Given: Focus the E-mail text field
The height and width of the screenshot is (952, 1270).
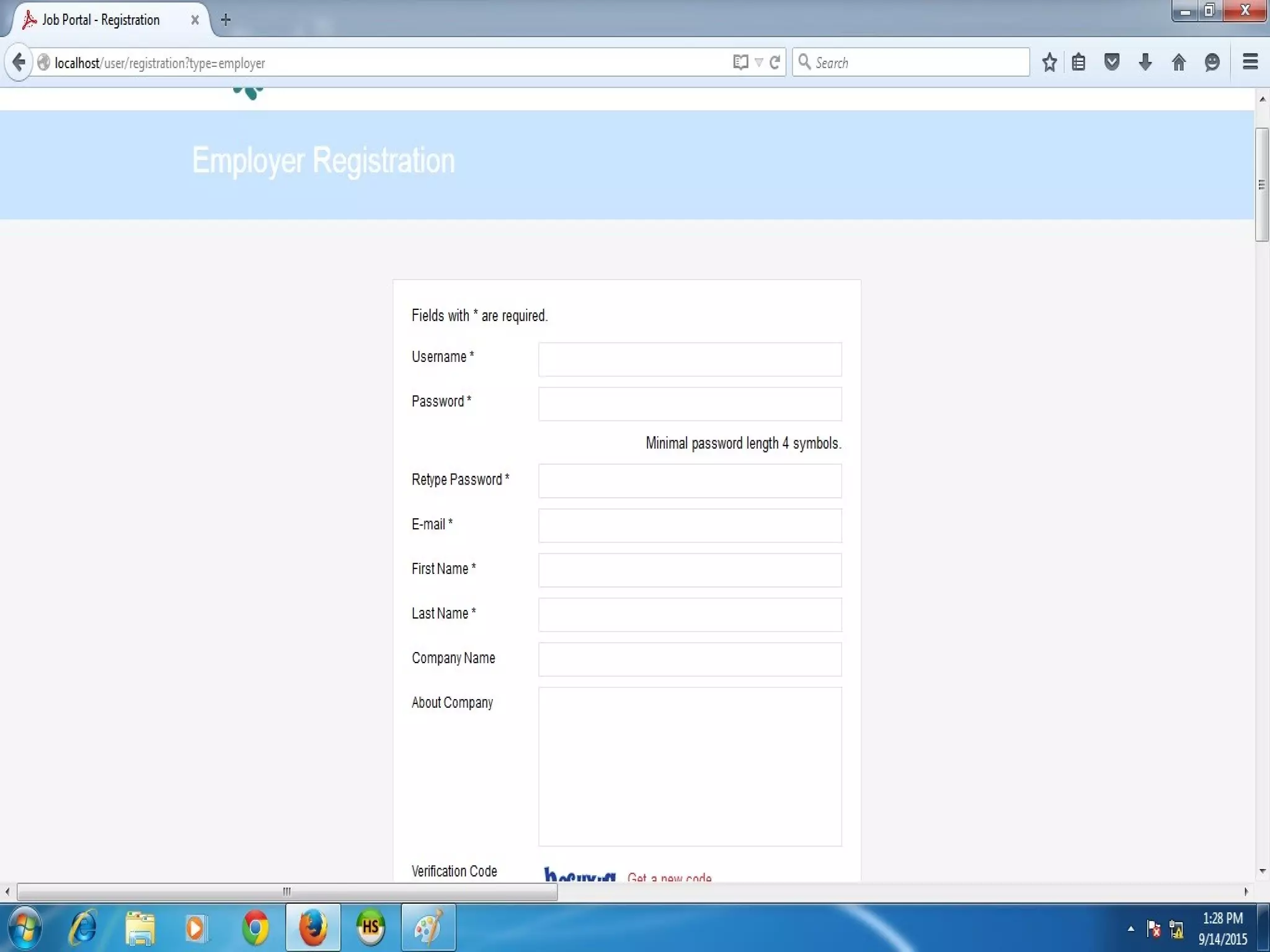Looking at the screenshot, I should tap(690, 526).
